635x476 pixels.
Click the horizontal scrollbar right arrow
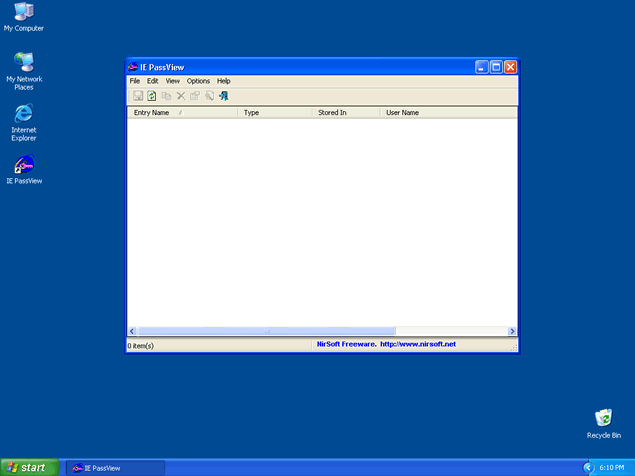(512, 331)
